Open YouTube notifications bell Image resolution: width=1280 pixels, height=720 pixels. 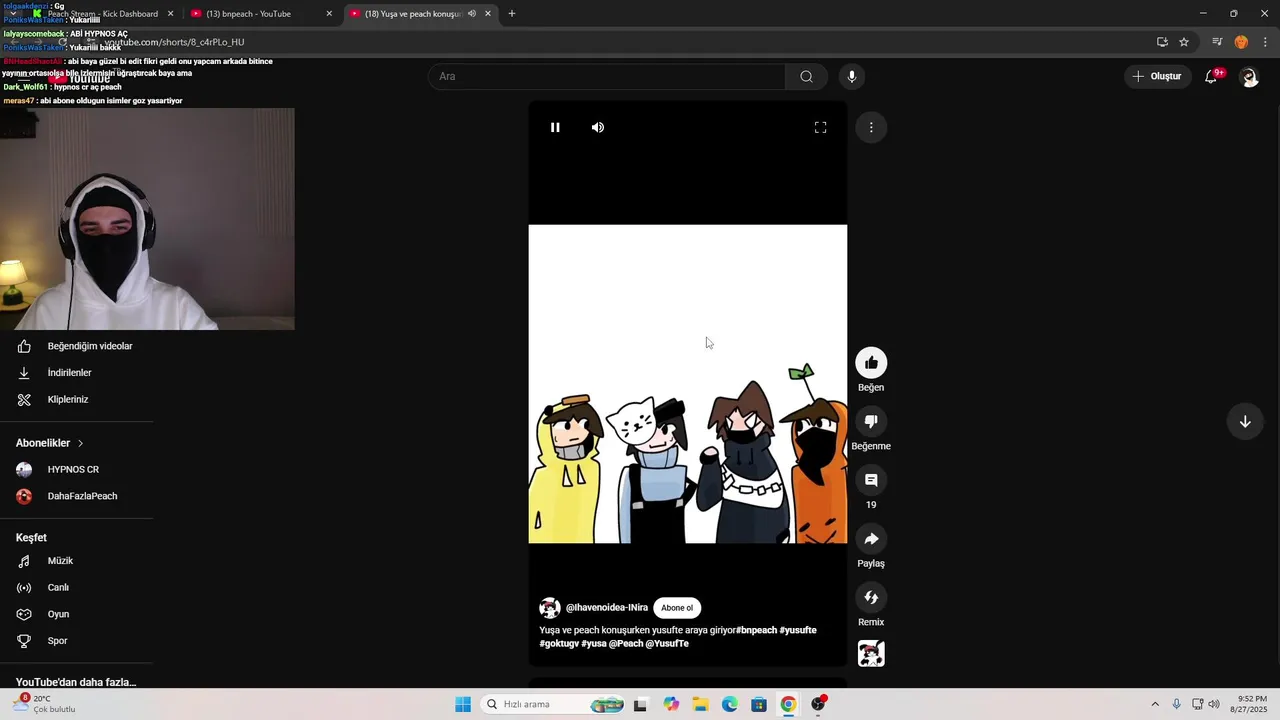point(1211,76)
